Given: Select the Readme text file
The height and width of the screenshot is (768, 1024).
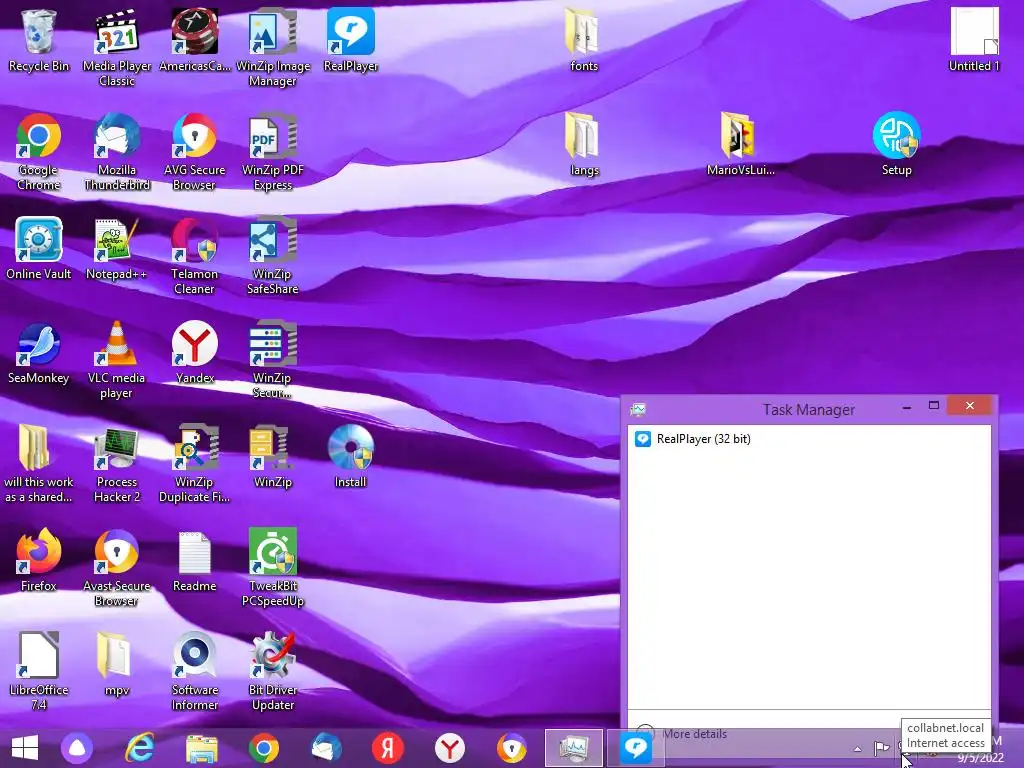Looking at the screenshot, I should pyautogui.click(x=195, y=560).
